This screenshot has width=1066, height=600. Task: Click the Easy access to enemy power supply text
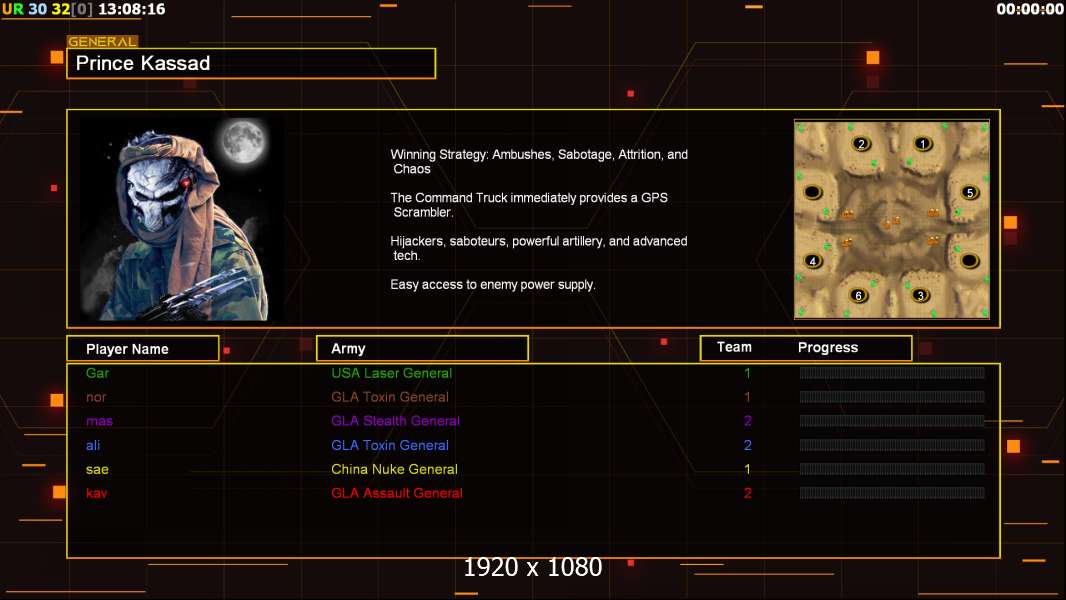tap(493, 285)
